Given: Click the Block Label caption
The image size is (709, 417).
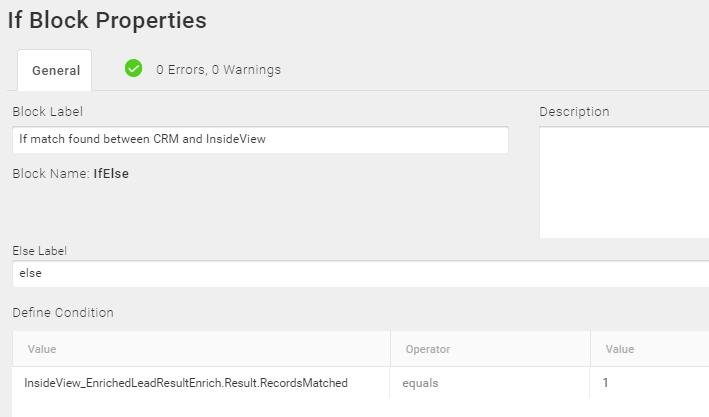Looking at the screenshot, I should [47, 112].
